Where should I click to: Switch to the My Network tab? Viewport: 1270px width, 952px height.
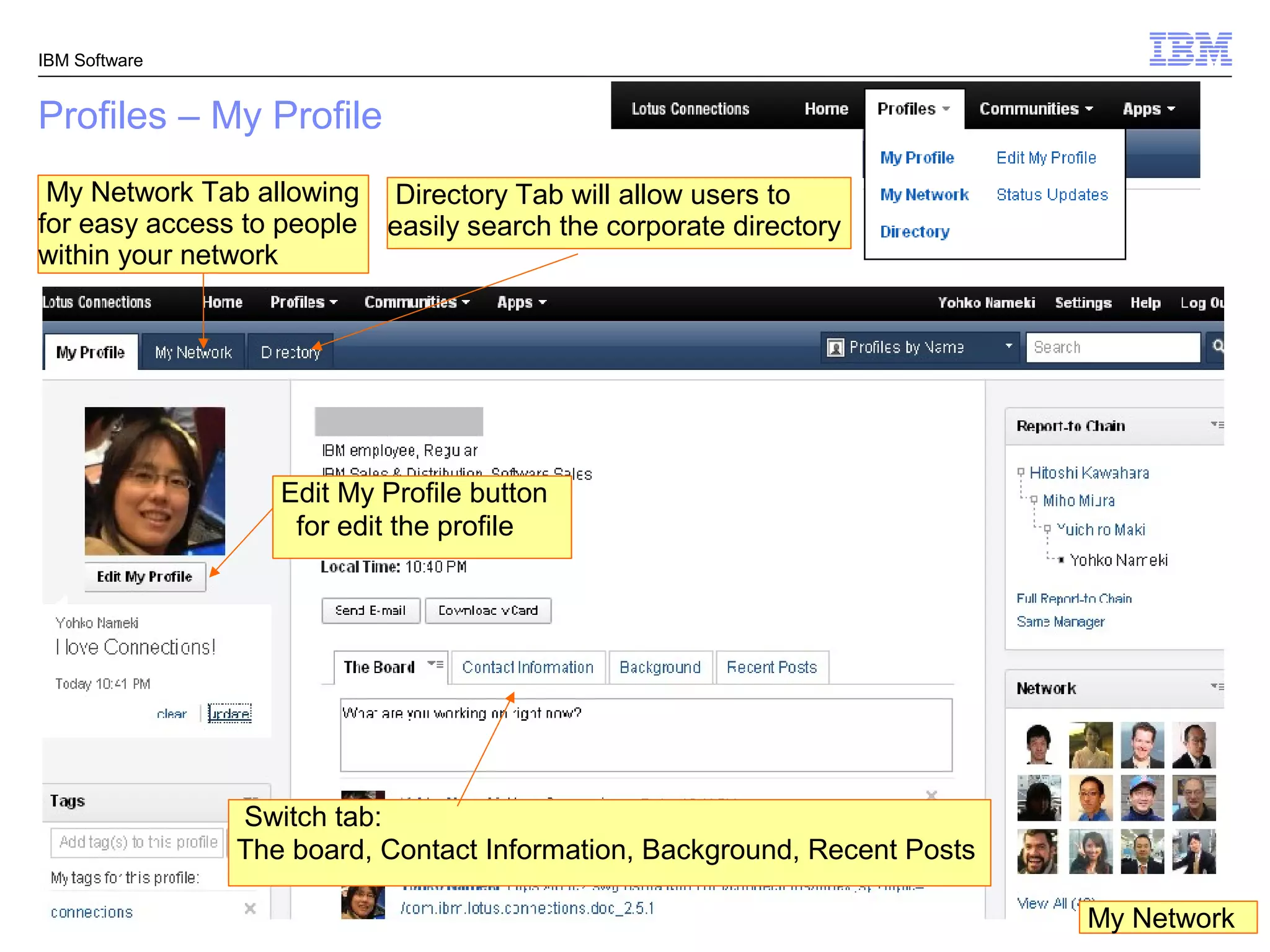tap(193, 352)
